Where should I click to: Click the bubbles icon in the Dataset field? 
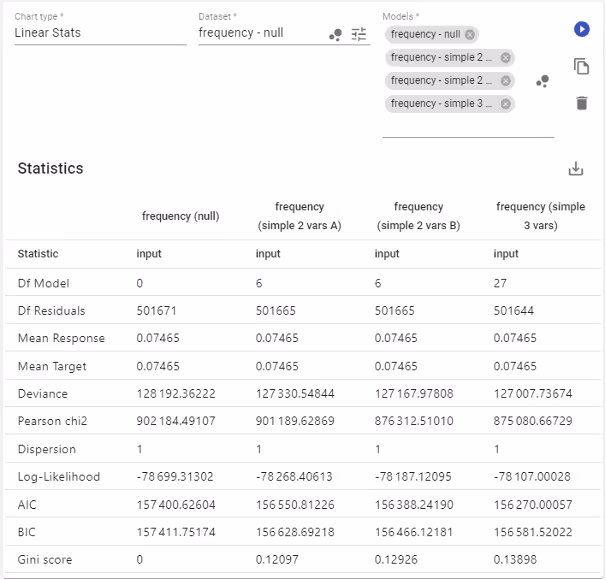point(335,35)
